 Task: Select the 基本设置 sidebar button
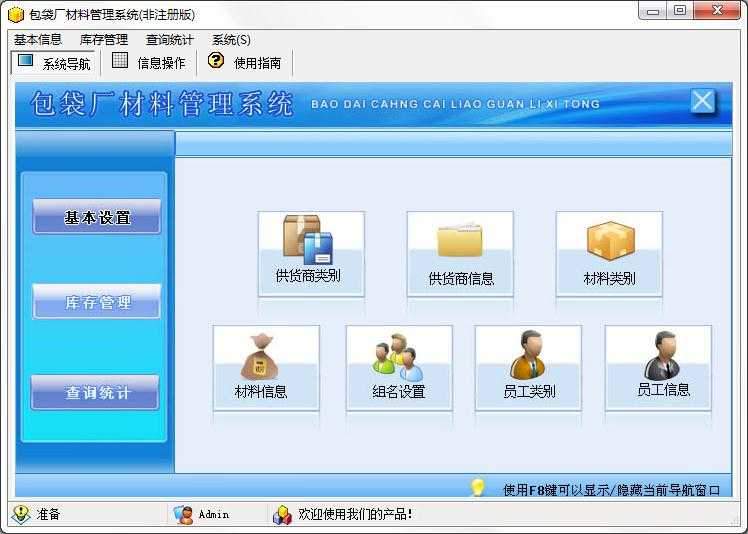click(x=97, y=217)
